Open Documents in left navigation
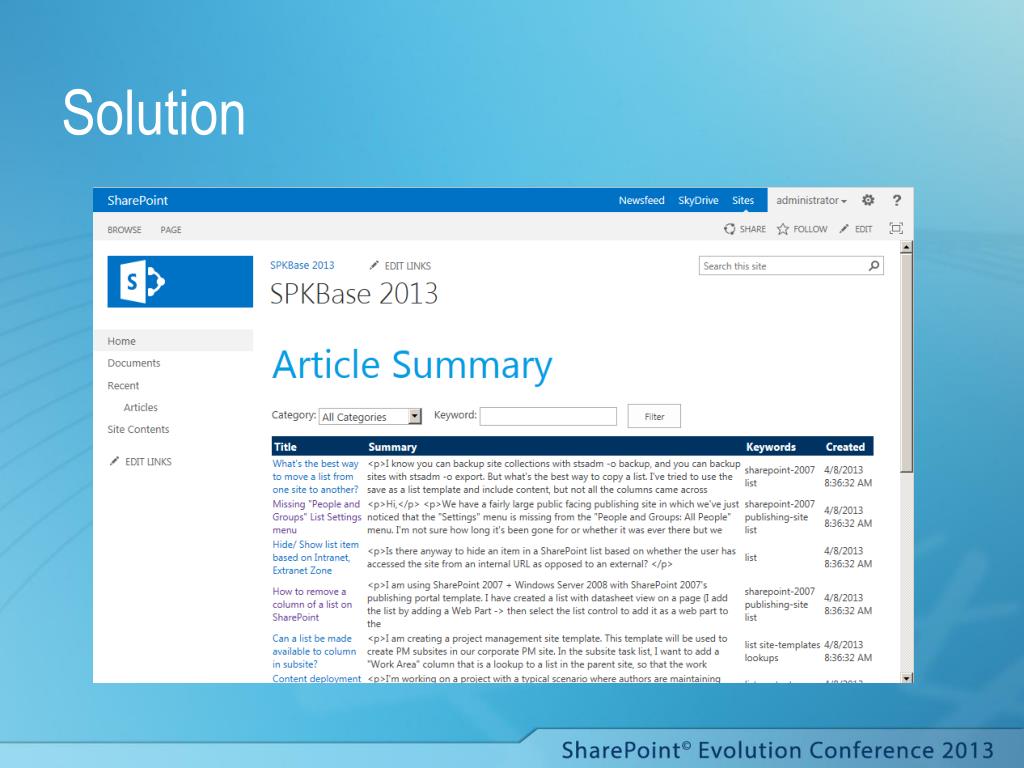The image size is (1024, 768). point(134,363)
